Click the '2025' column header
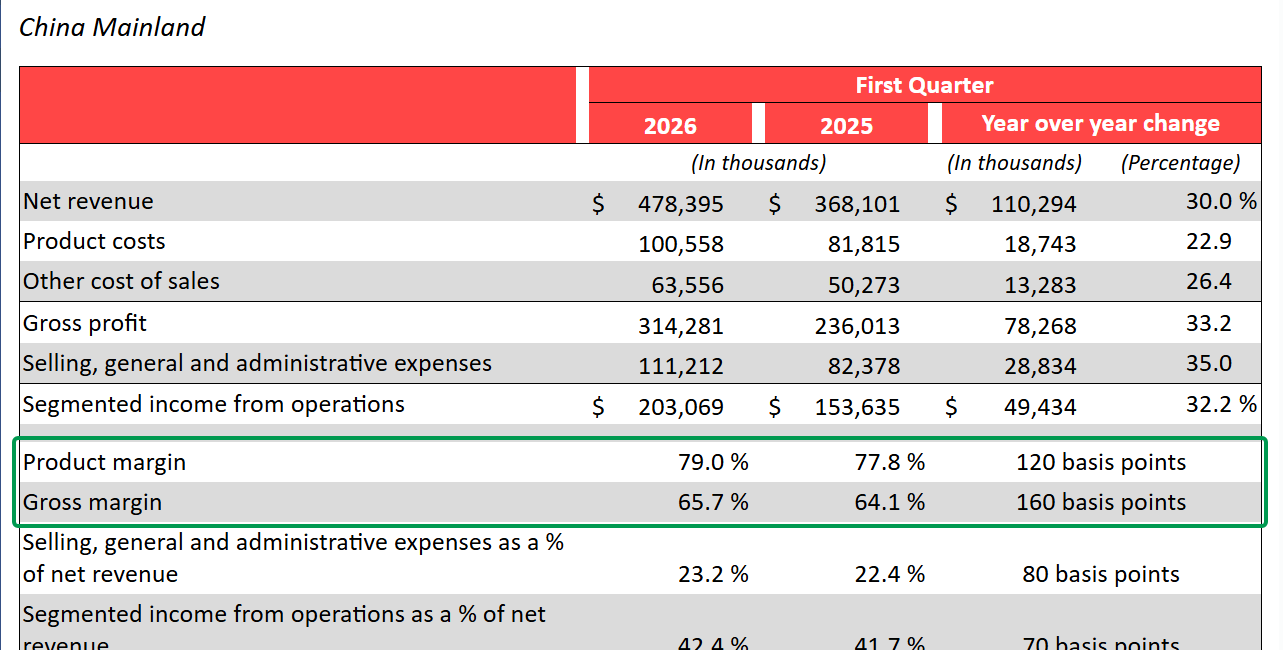 pos(846,125)
